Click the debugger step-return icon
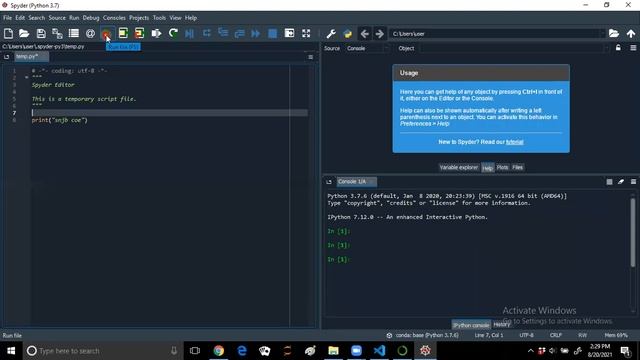 239,33
